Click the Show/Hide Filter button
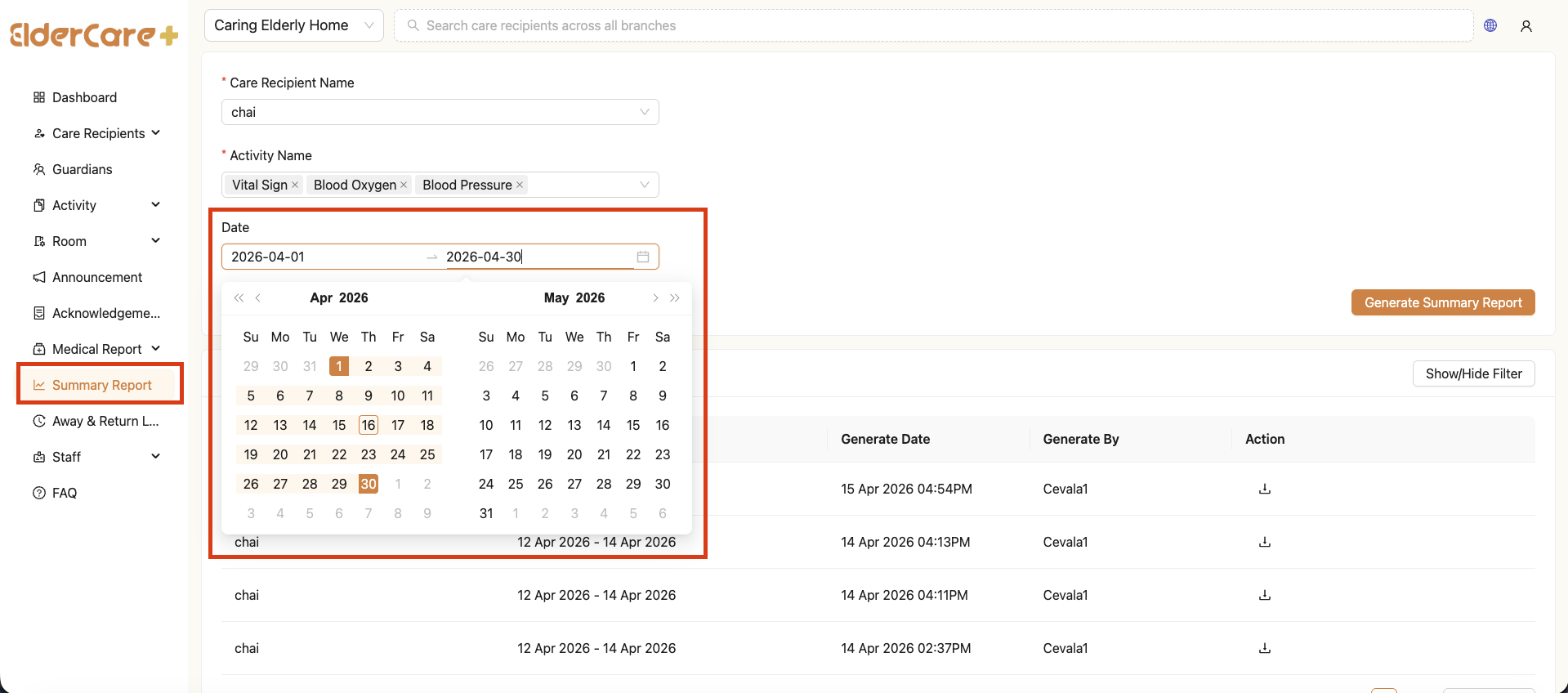This screenshot has height=693, width=1568. tap(1473, 373)
